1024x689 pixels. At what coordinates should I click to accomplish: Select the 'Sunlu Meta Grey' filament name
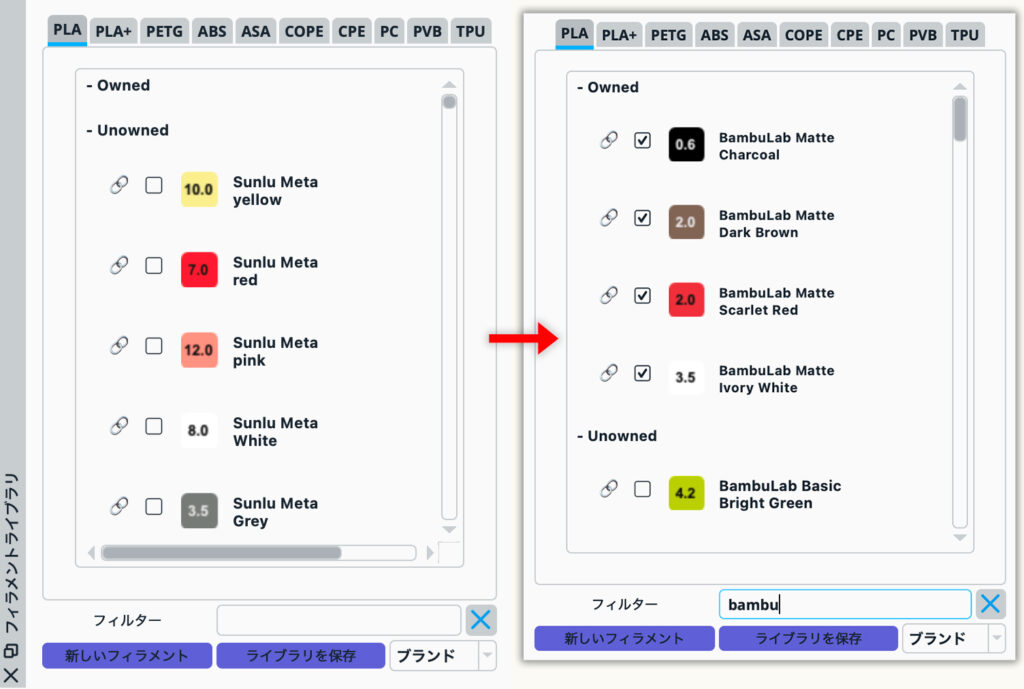pyautogui.click(x=276, y=512)
